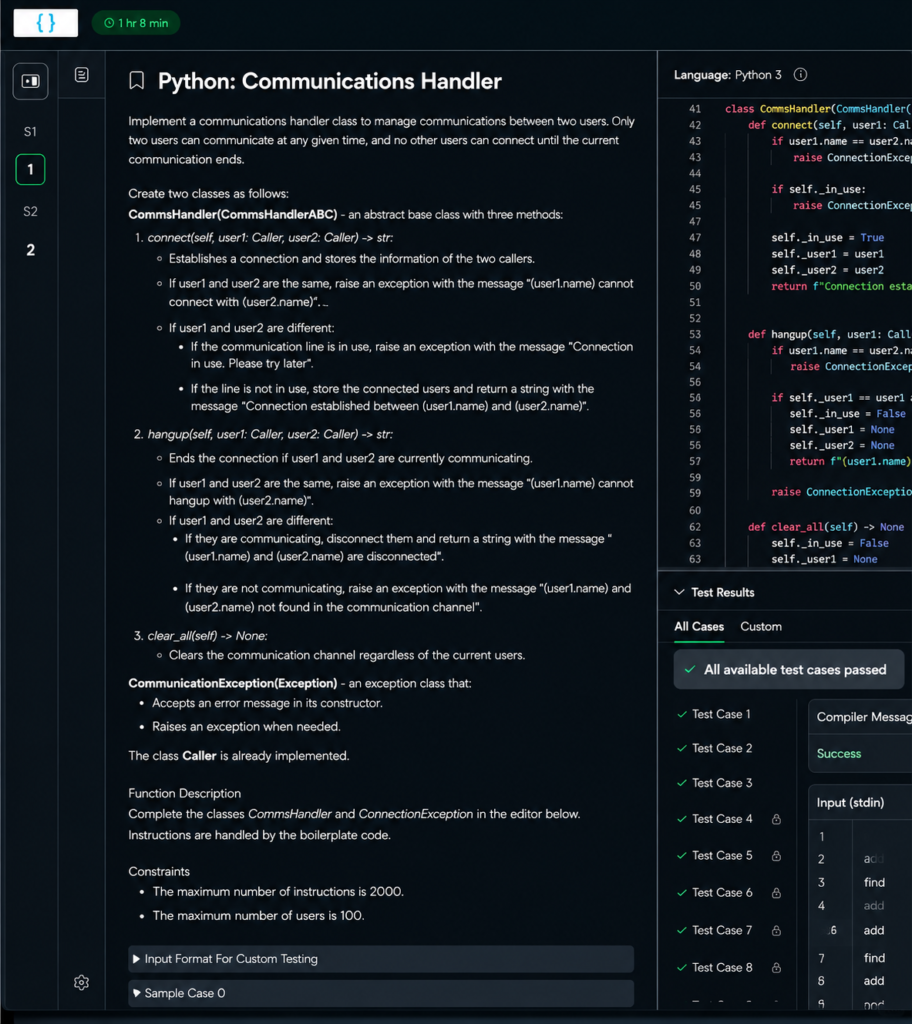Open Test Case 3 result
Image resolution: width=912 pixels, height=1024 pixels.
click(x=714, y=783)
